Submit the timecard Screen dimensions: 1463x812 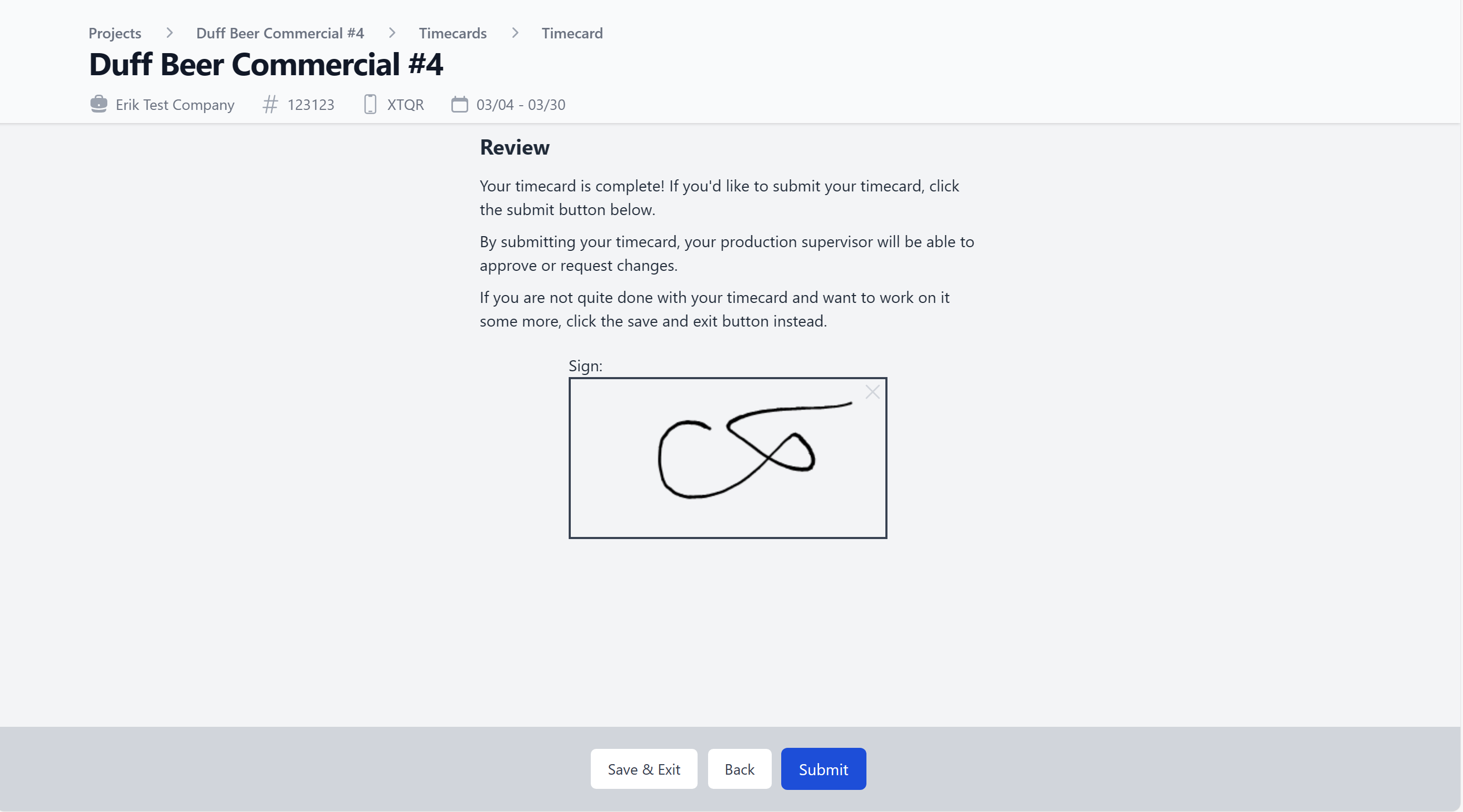pos(823,769)
